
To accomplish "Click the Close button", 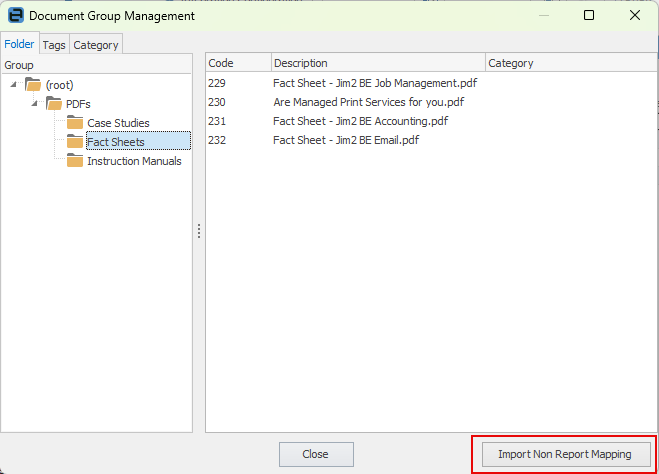I will [x=316, y=454].
